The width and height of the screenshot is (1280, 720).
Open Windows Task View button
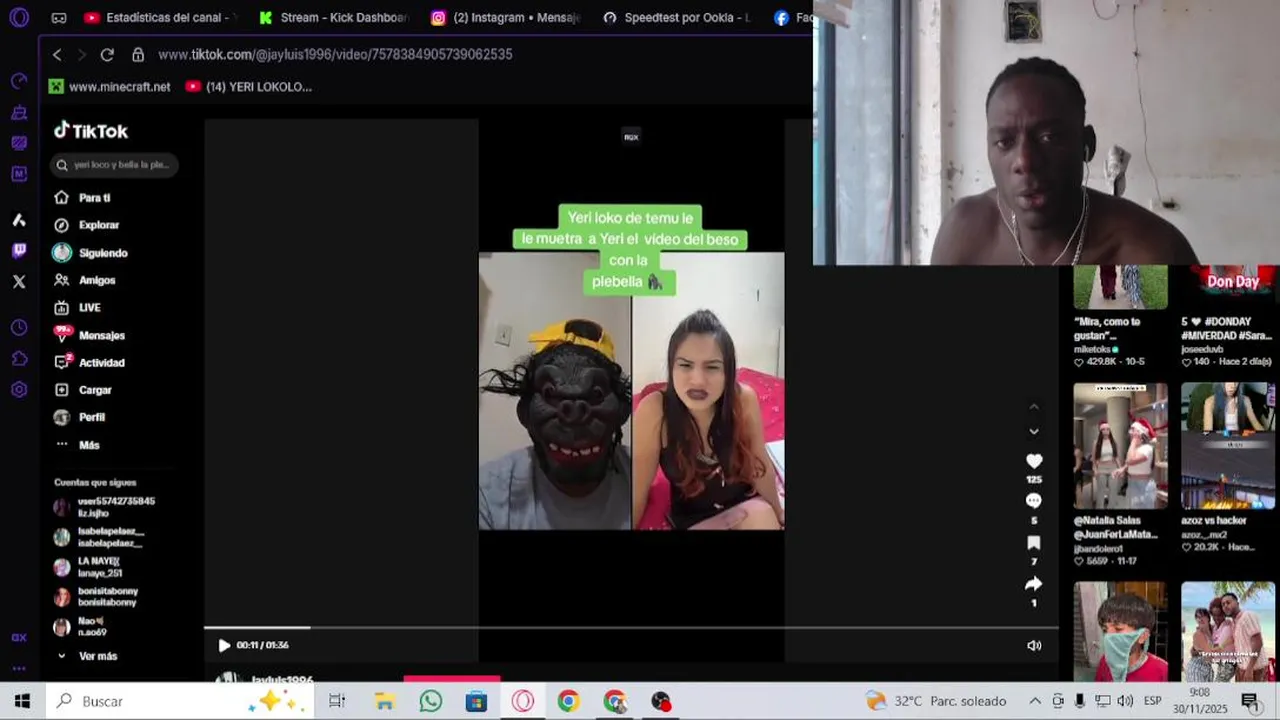pos(337,701)
